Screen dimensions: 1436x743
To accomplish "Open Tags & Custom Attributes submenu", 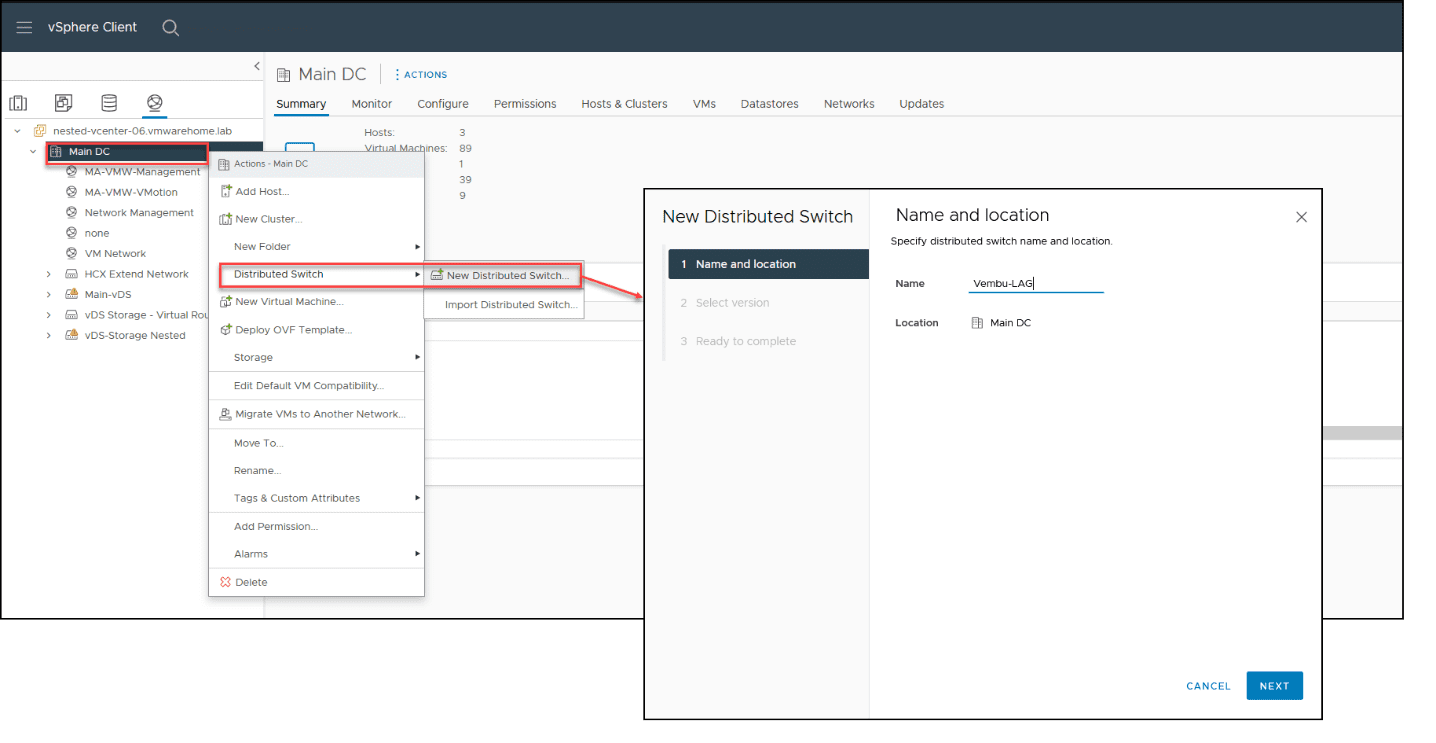I will pyautogui.click(x=316, y=498).
